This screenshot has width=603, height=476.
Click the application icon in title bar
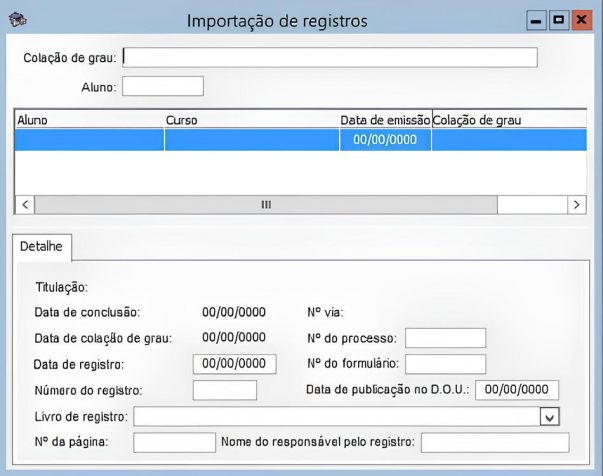[x=17, y=20]
